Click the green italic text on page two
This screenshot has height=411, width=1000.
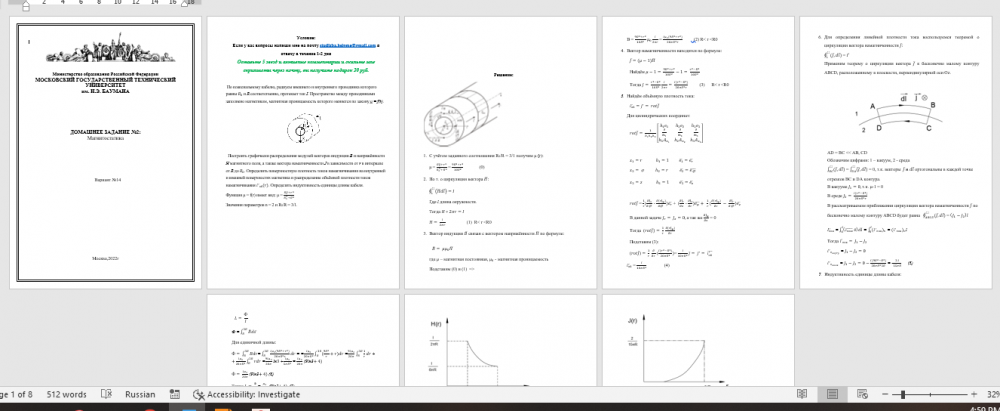click(x=305, y=67)
